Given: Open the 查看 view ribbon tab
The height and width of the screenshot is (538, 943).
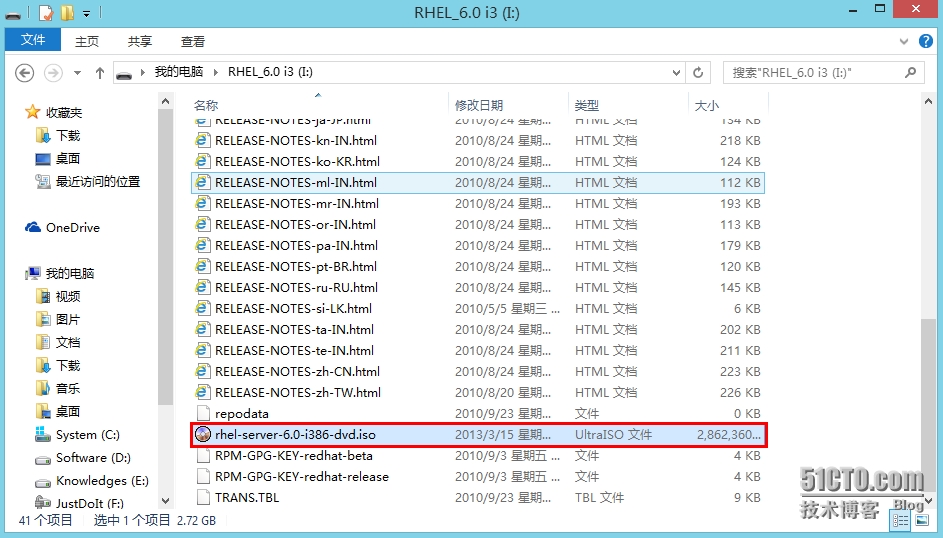Looking at the screenshot, I should (192, 41).
